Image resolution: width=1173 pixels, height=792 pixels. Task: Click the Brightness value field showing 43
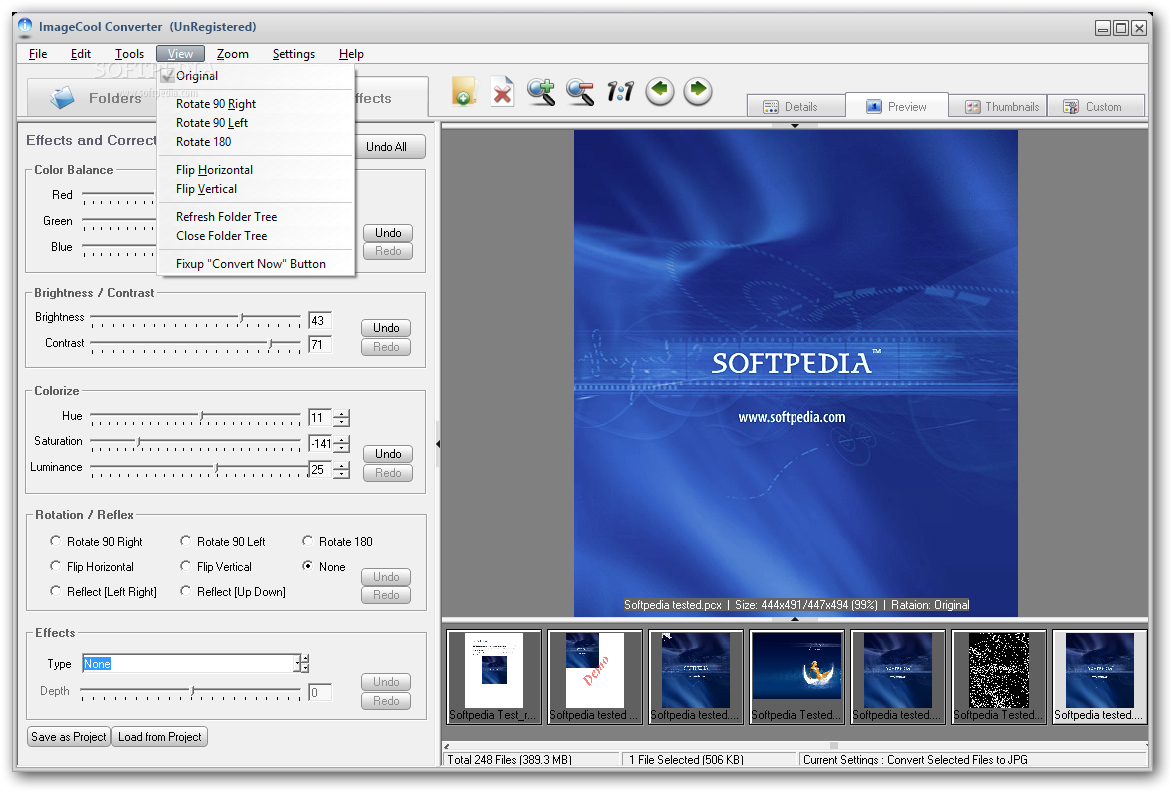point(319,321)
